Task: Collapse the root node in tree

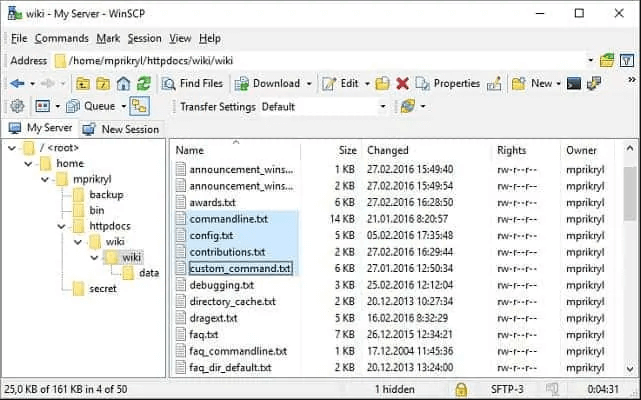Action: [x=12, y=148]
